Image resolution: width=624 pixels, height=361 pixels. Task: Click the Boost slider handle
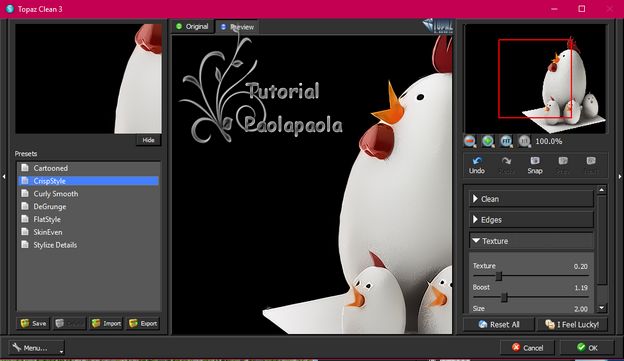pyautogui.click(x=504, y=297)
